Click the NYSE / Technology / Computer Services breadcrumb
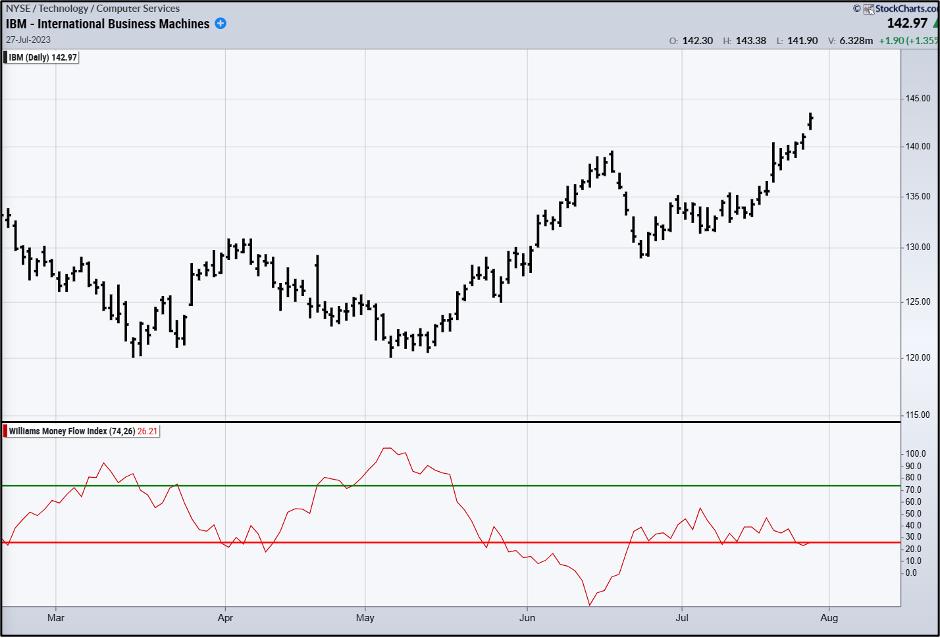The image size is (940, 638). coord(92,9)
